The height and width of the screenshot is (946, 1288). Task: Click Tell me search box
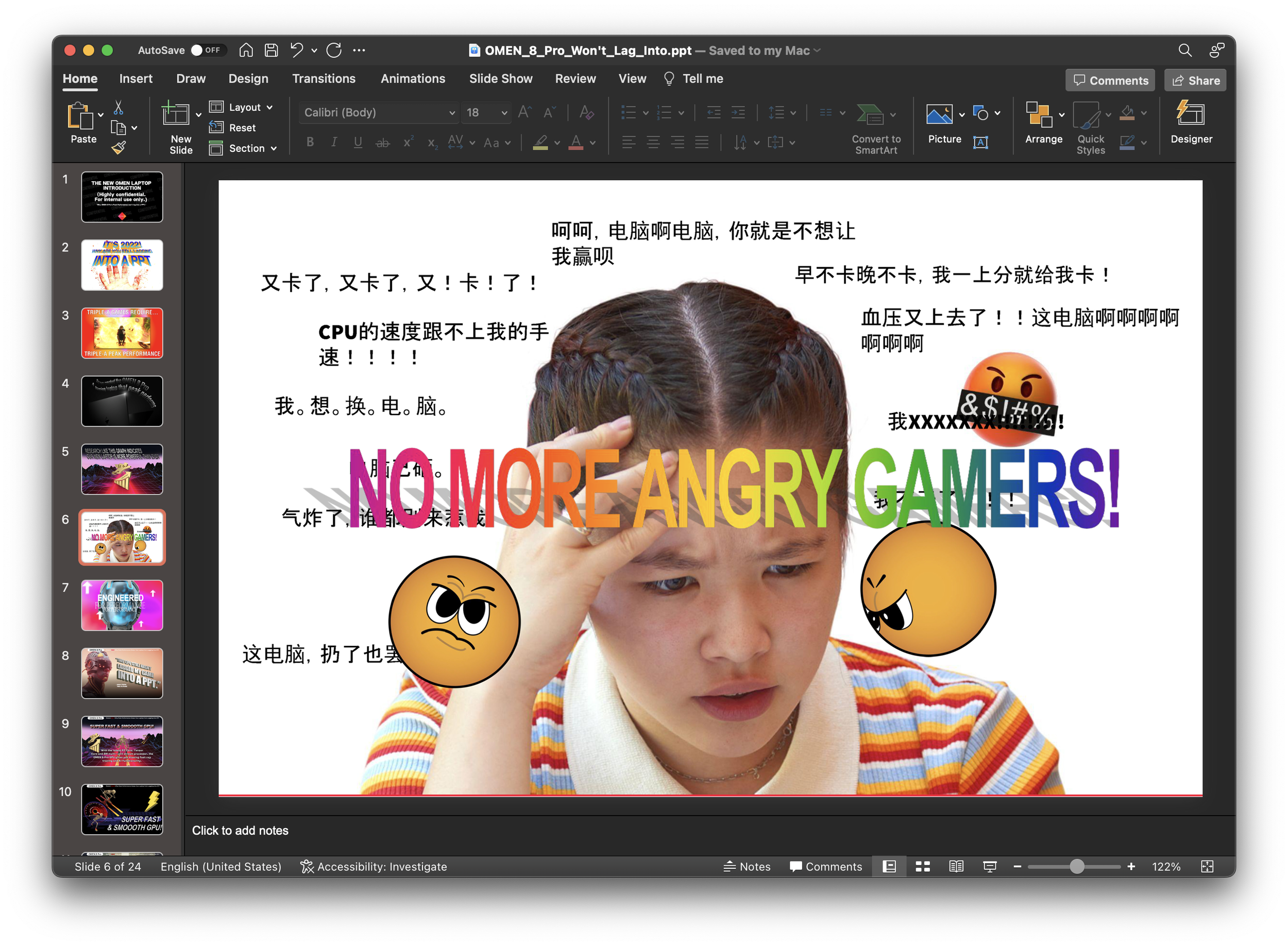(x=693, y=78)
